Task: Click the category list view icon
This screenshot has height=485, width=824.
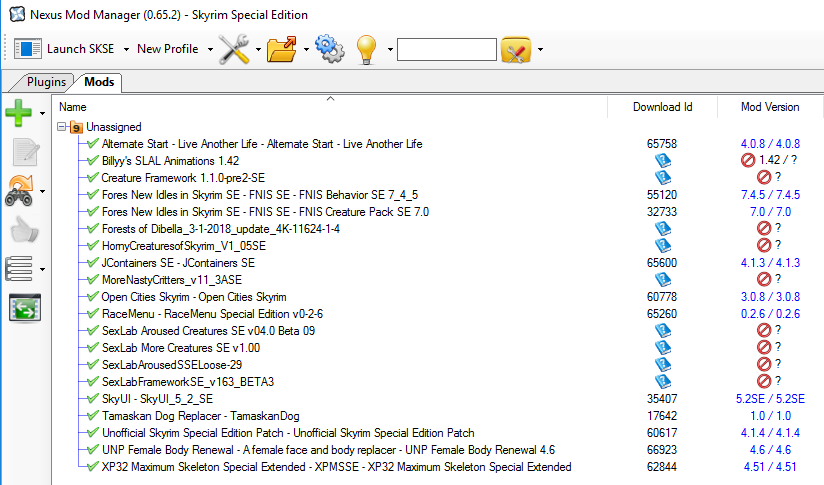Action: (x=19, y=269)
